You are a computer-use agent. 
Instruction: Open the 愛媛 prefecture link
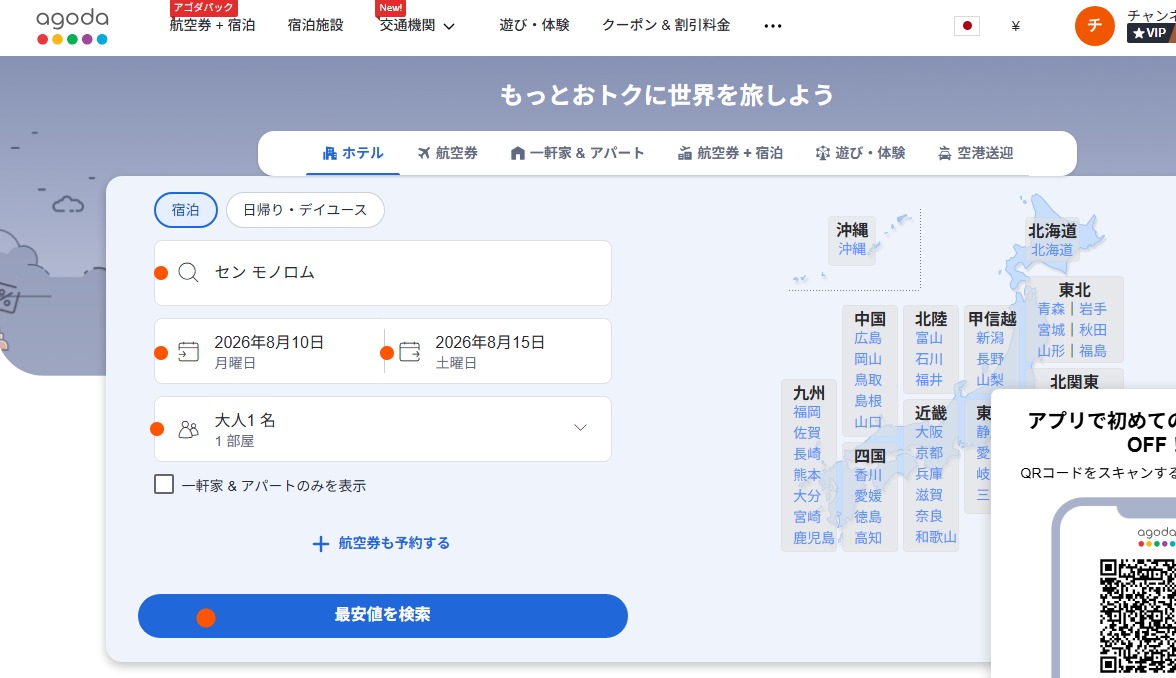point(868,496)
